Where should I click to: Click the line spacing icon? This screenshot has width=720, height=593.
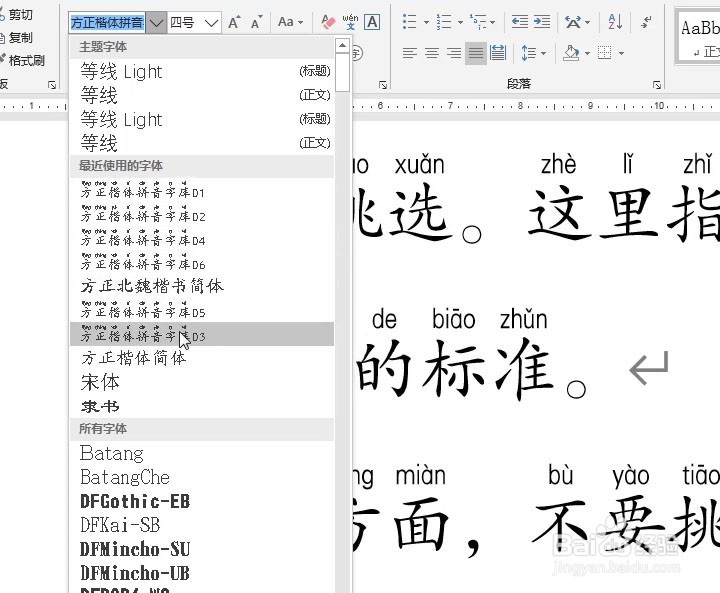(529, 53)
